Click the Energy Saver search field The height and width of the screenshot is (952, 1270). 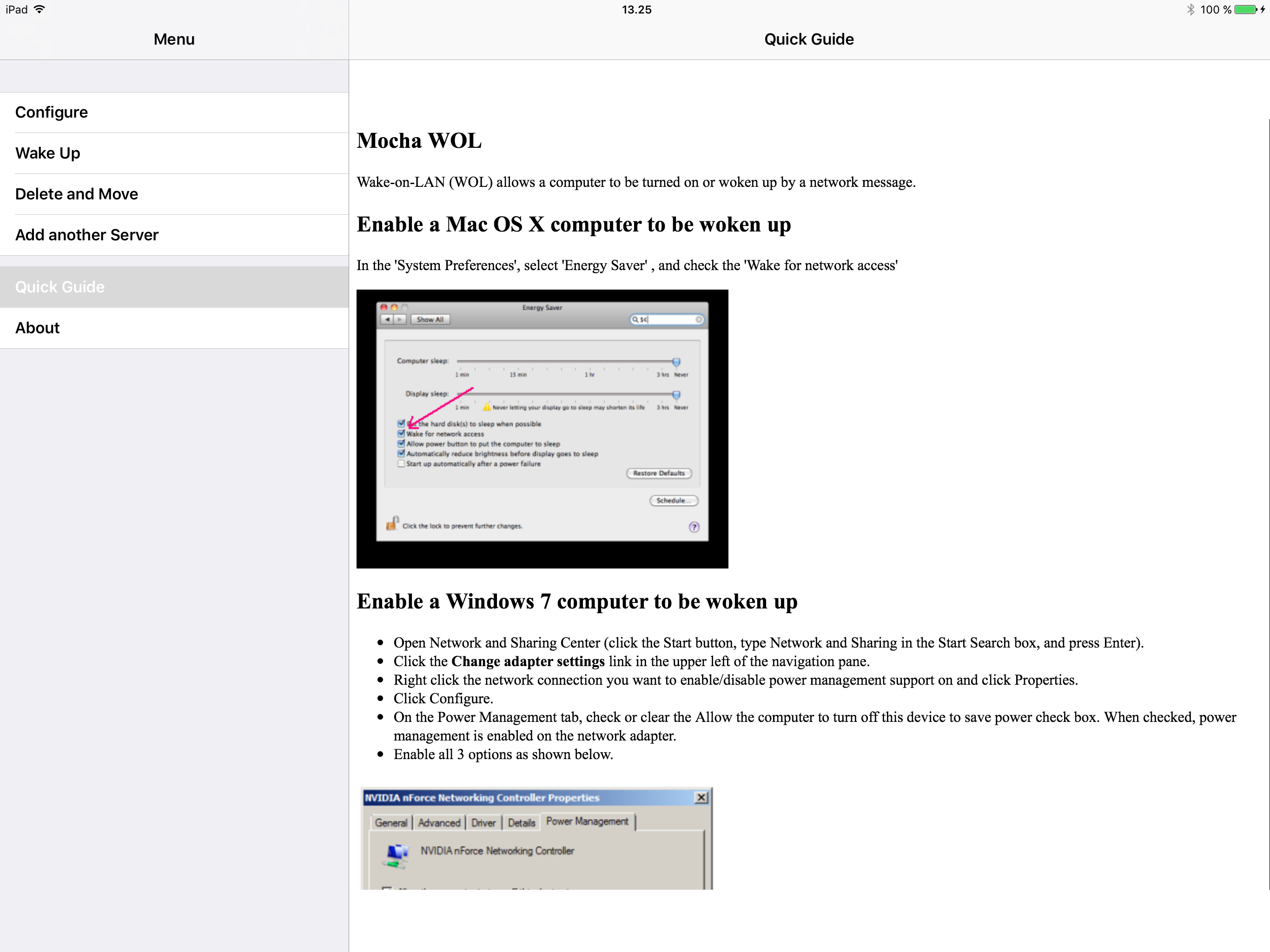click(666, 319)
